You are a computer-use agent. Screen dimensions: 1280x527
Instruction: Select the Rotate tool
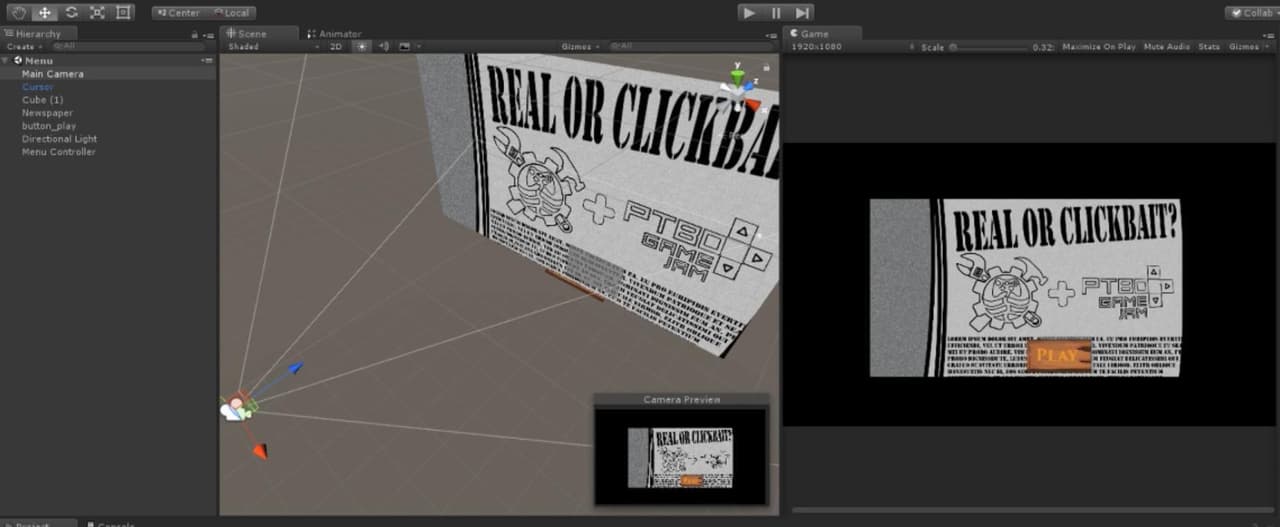coord(71,13)
